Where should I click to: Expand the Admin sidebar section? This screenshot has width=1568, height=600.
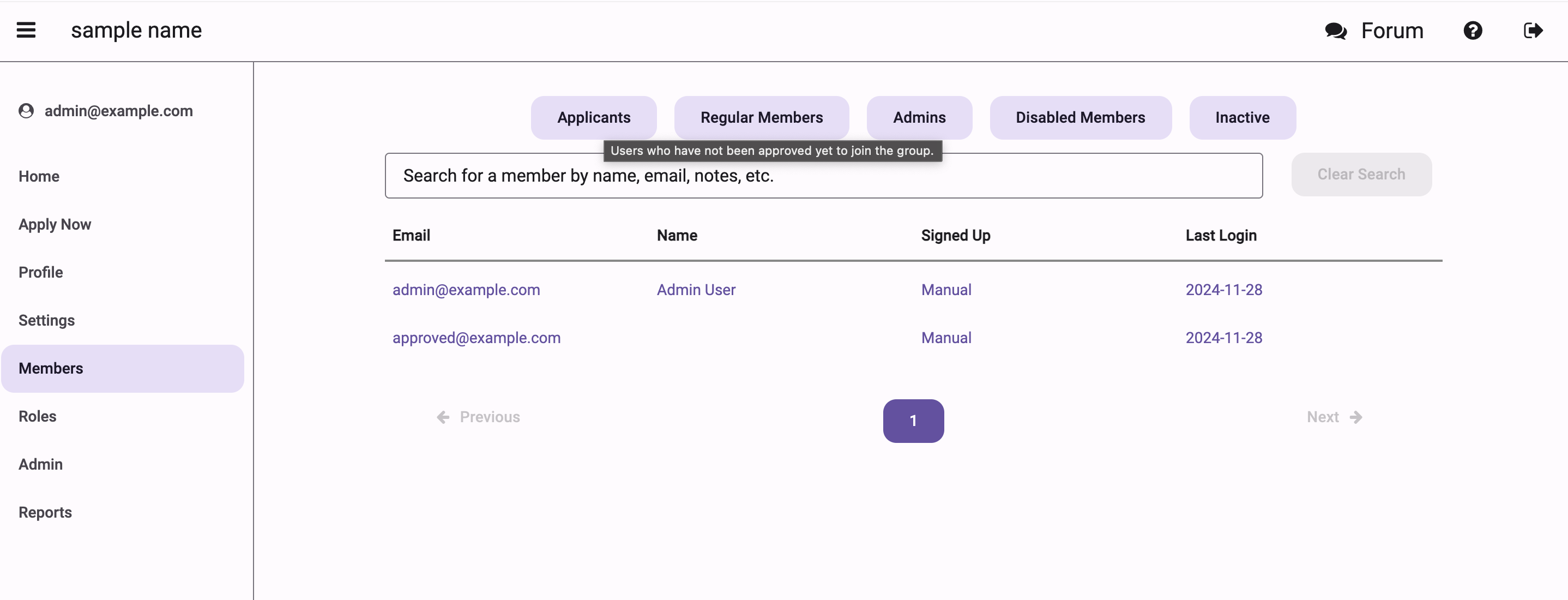click(x=40, y=464)
